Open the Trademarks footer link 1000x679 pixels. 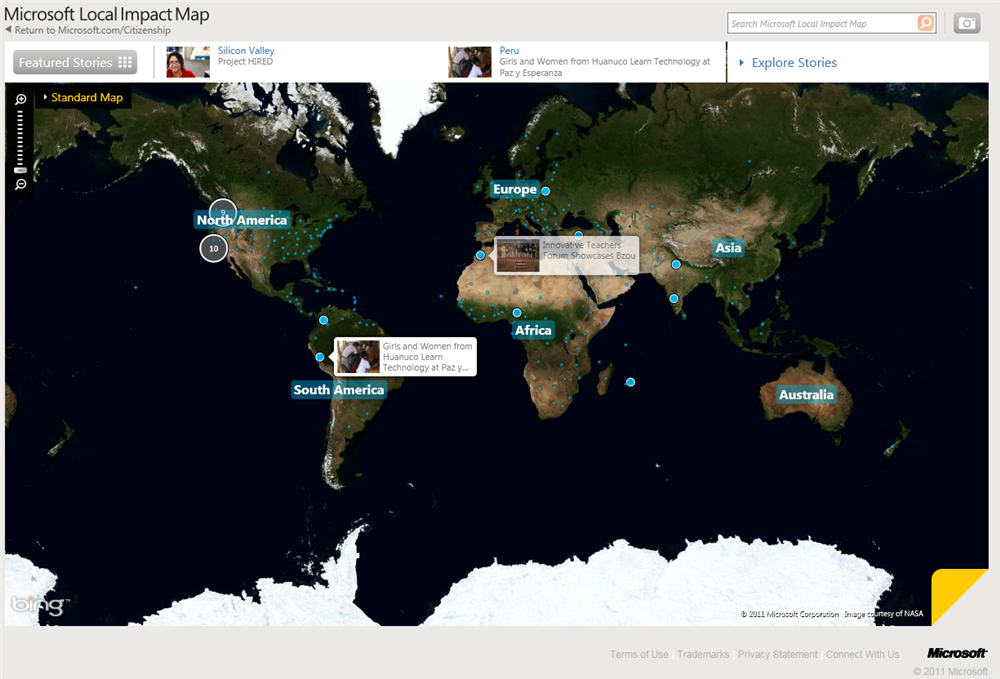pyautogui.click(x=703, y=654)
